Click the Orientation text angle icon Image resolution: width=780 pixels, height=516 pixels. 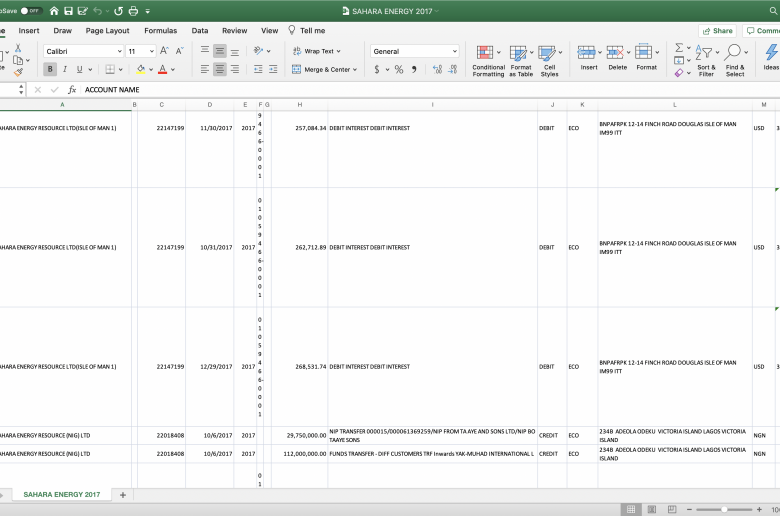258,51
